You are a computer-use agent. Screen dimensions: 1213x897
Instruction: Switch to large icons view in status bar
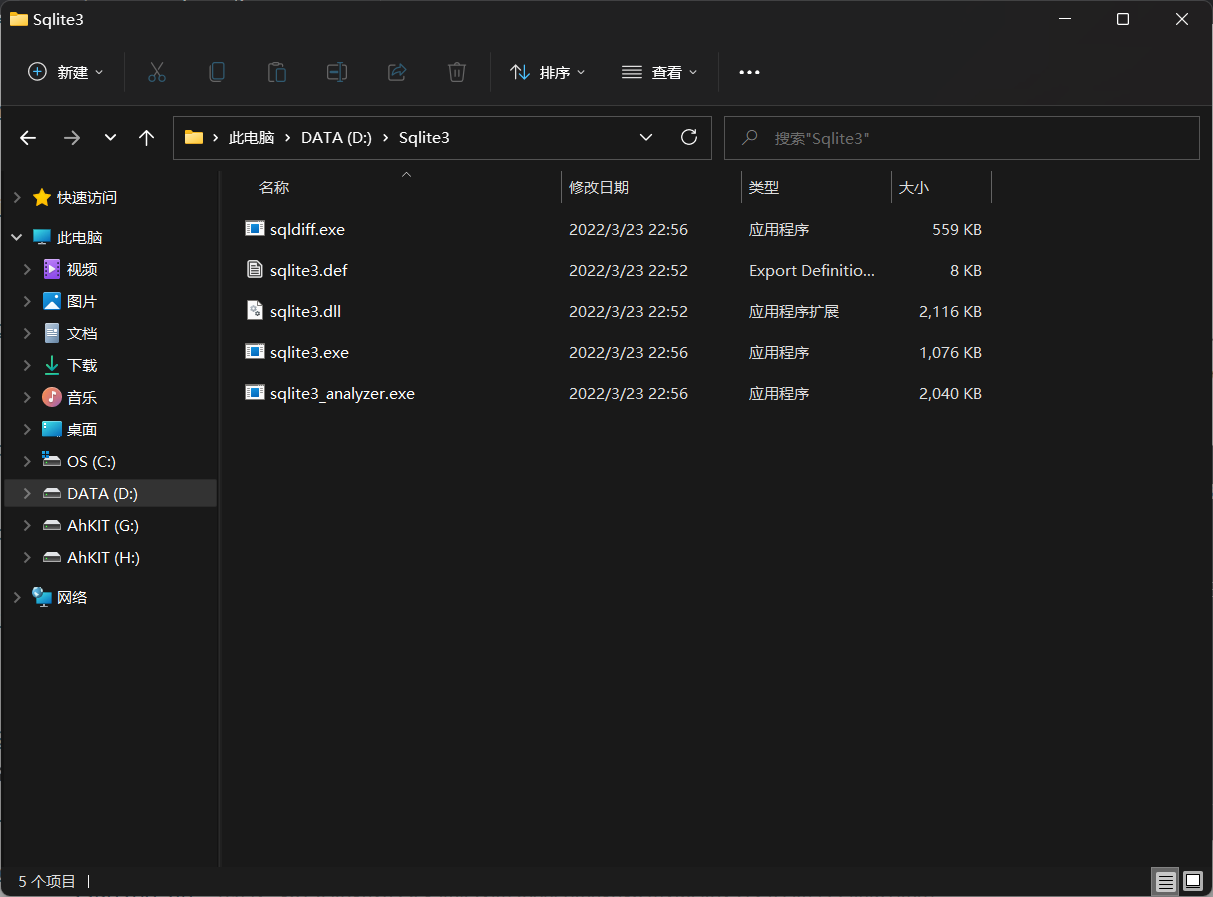pyautogui.click(x=1193, y=882)
